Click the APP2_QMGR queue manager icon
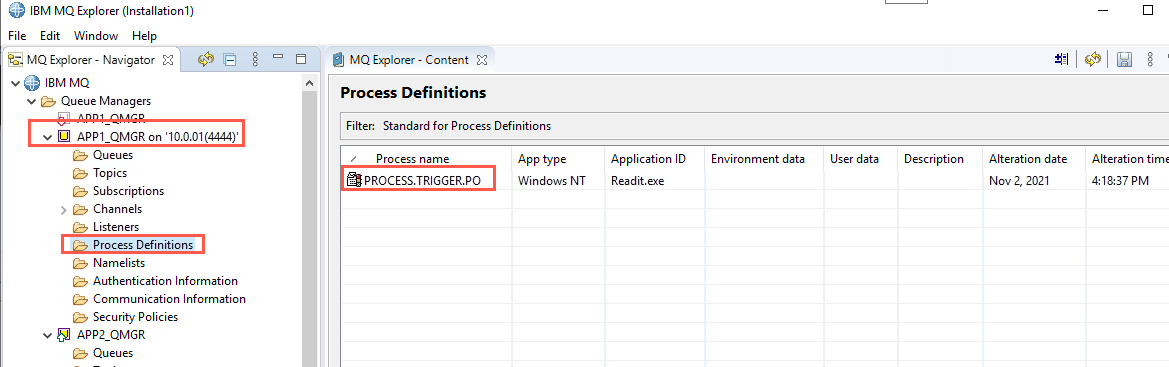The image size is (1169, 367). click(64, 334)
